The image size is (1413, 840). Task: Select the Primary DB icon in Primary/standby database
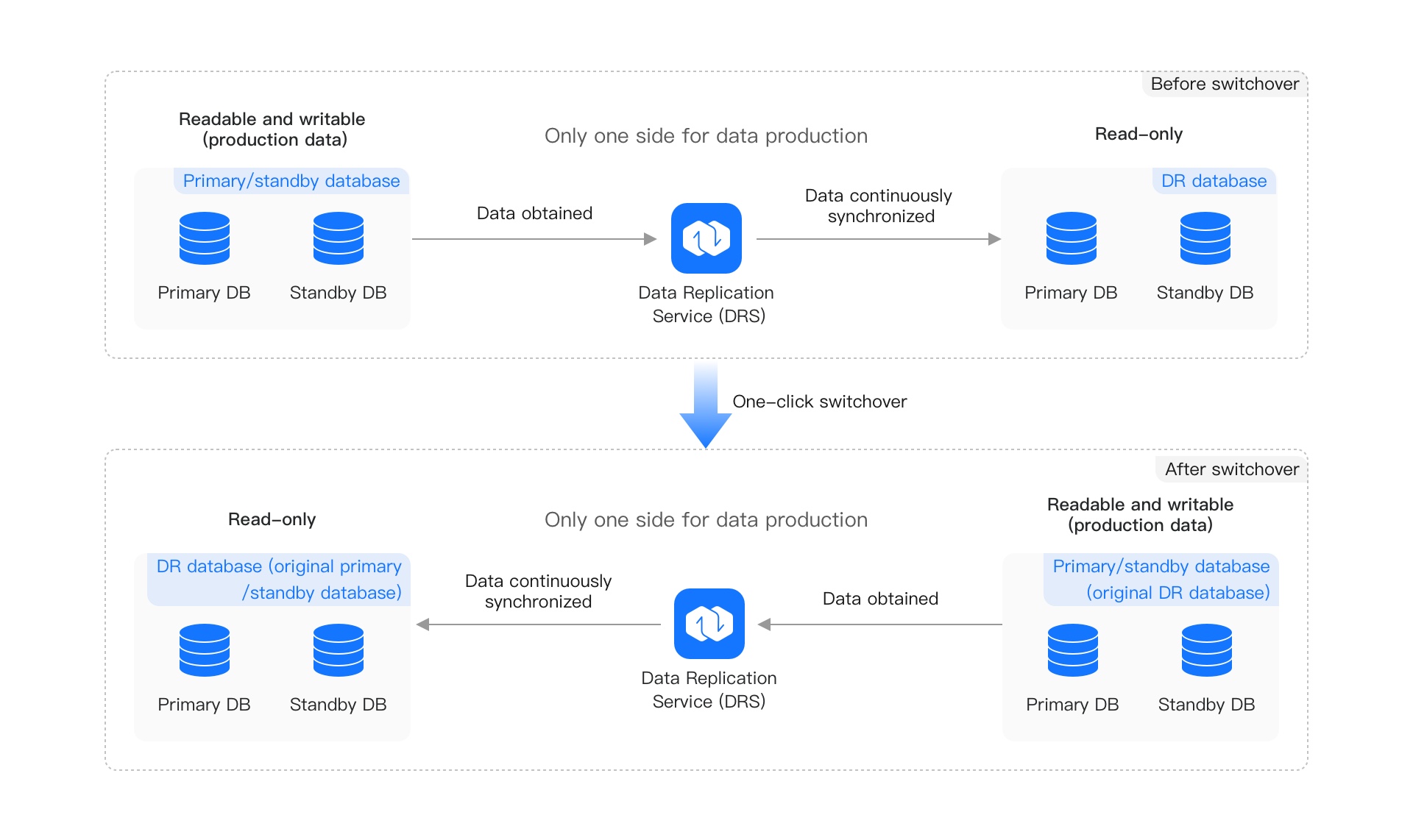point(205,238)
